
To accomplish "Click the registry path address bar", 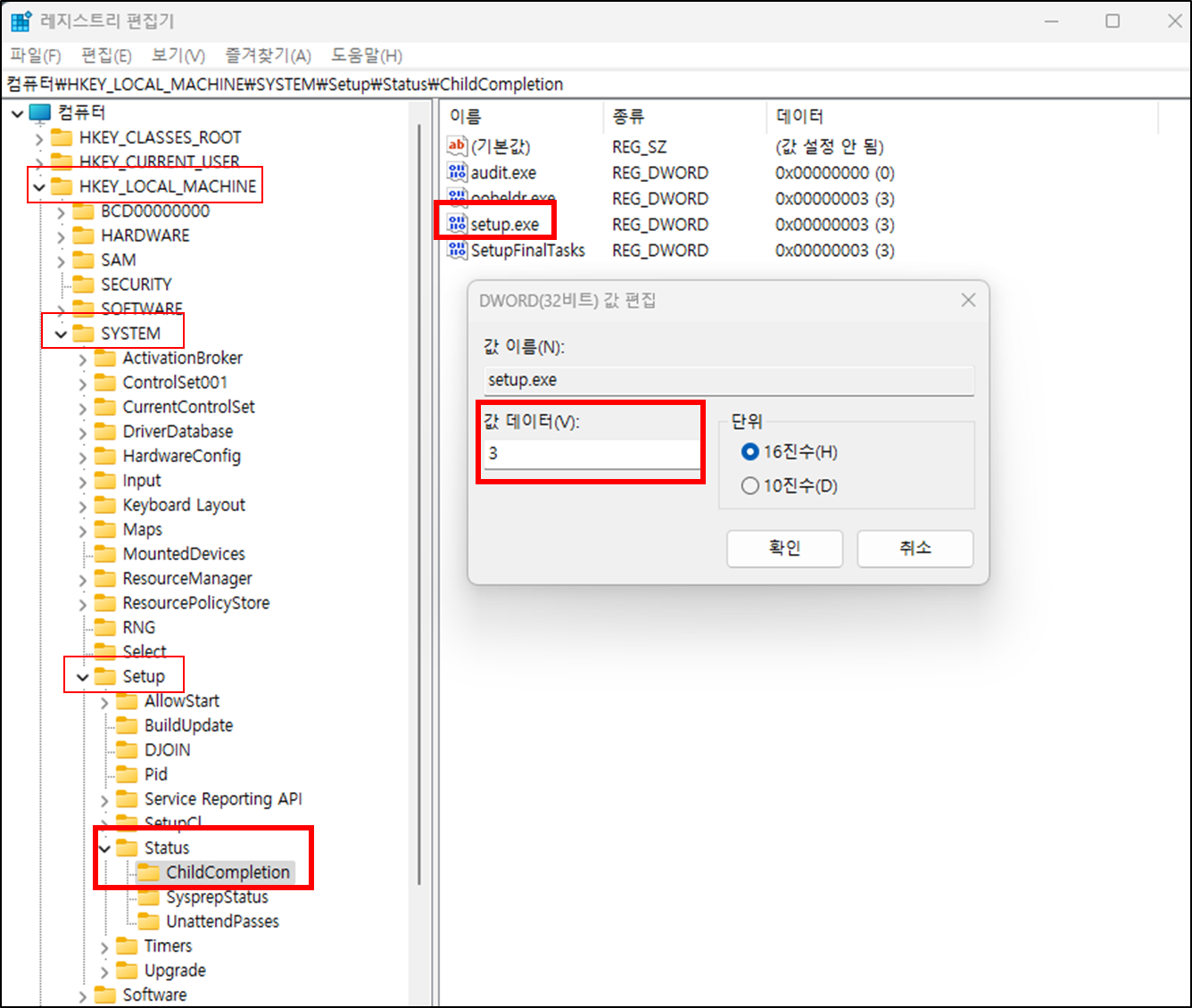I will (x=596, y=84).
